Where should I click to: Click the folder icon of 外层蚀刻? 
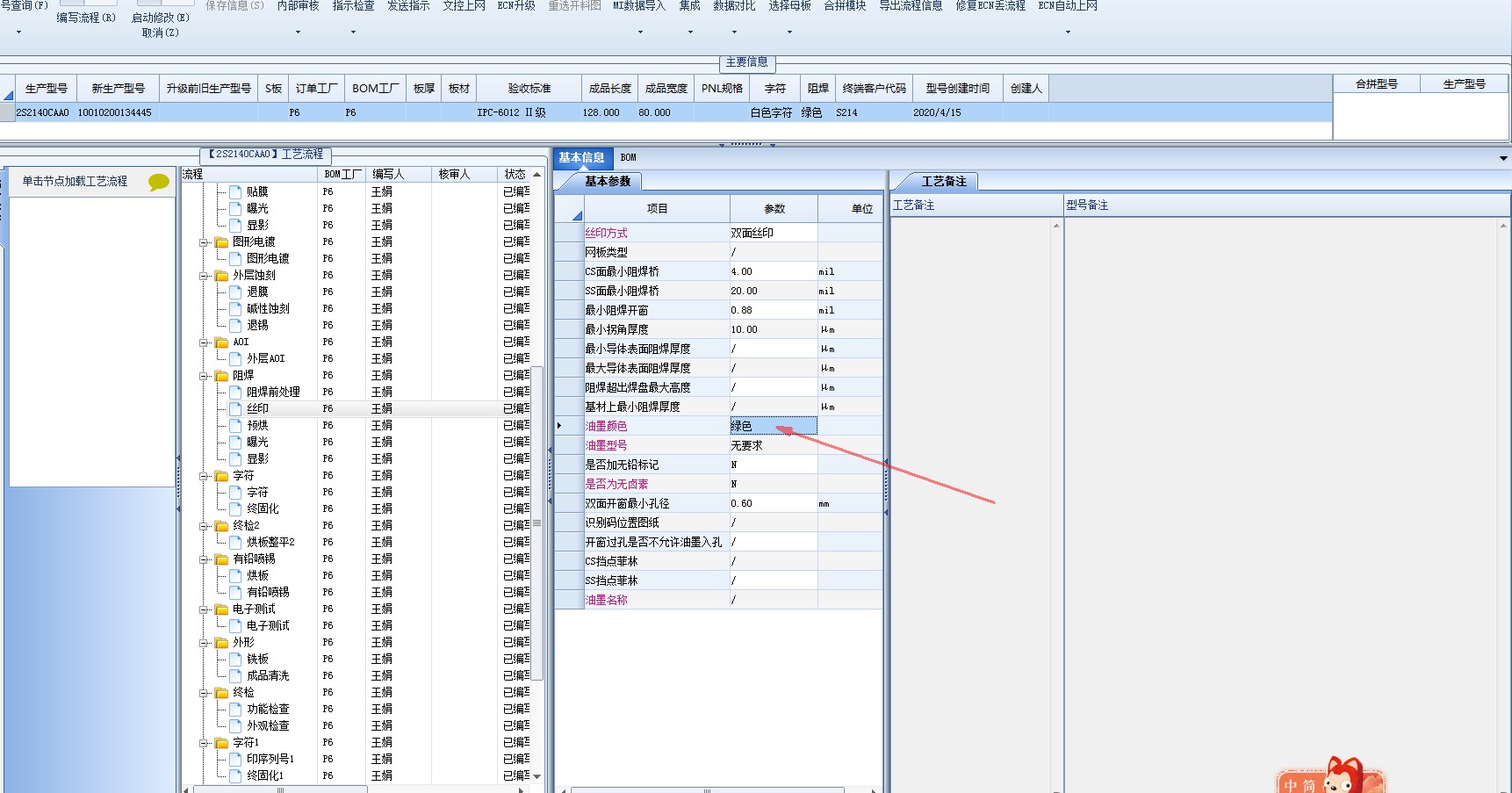click(221, 275)
